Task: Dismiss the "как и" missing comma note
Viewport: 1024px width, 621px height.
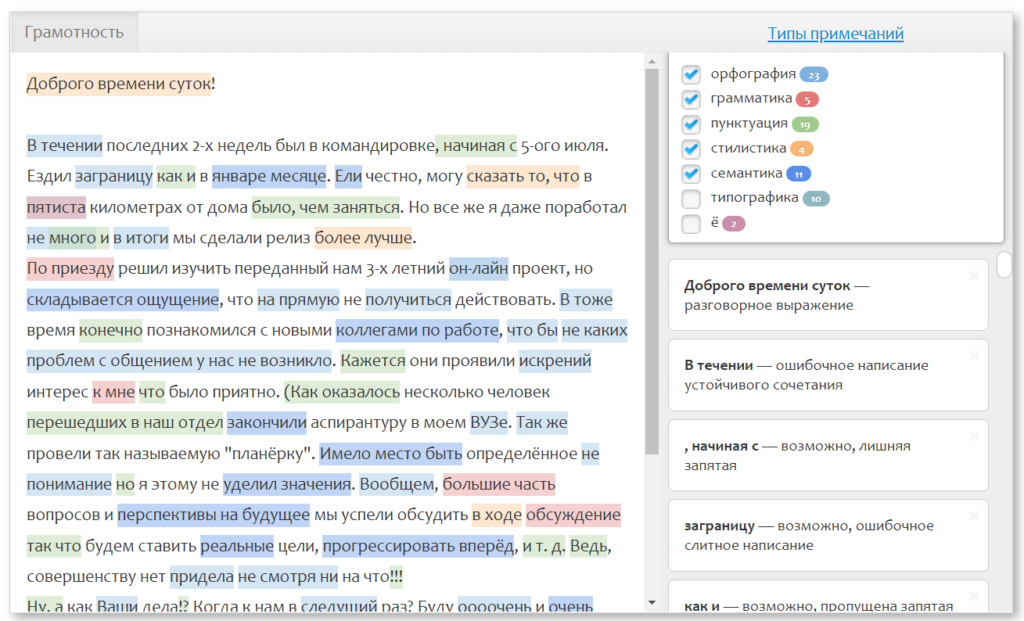Action: pyautogui.click(x=974, y=595)
